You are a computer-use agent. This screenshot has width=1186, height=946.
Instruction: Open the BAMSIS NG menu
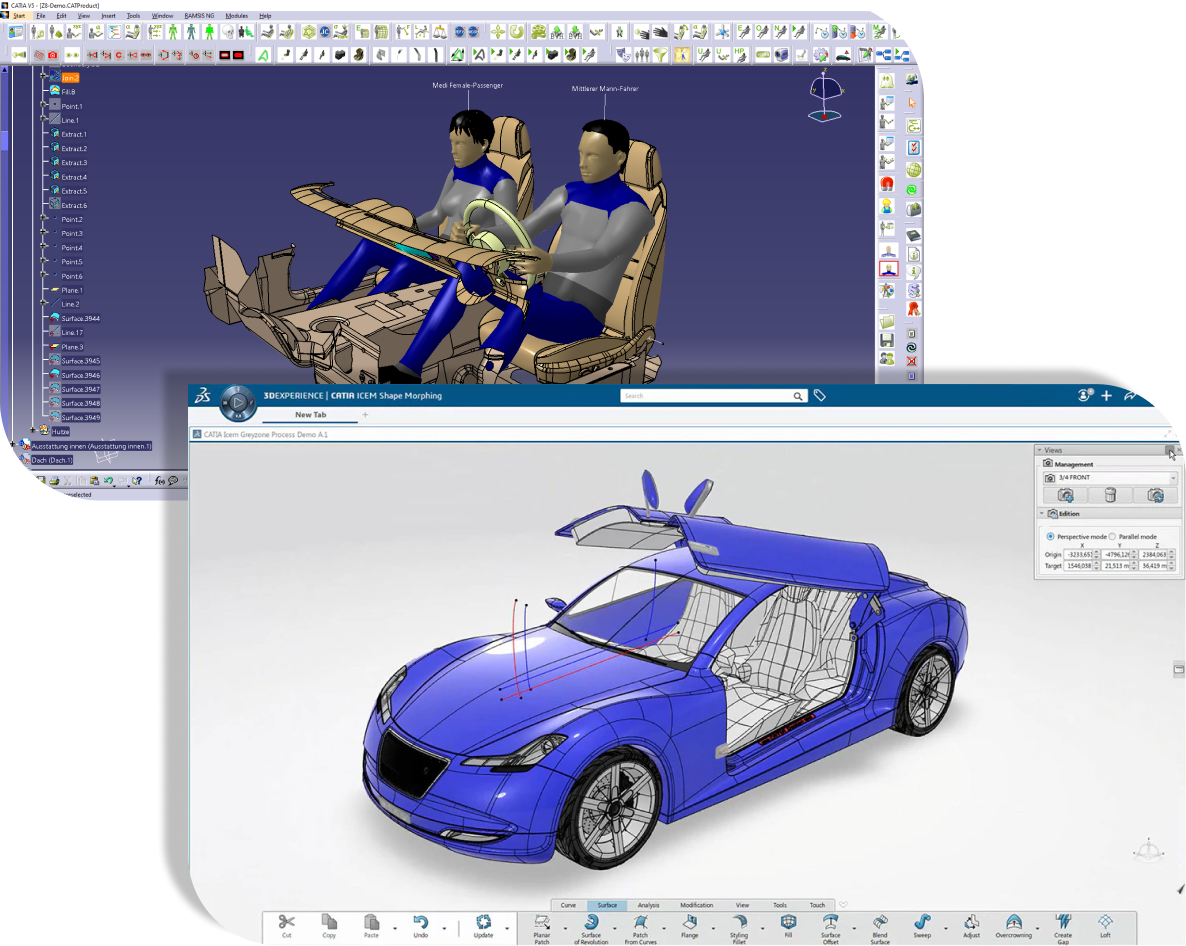click(x=200, y=16)
